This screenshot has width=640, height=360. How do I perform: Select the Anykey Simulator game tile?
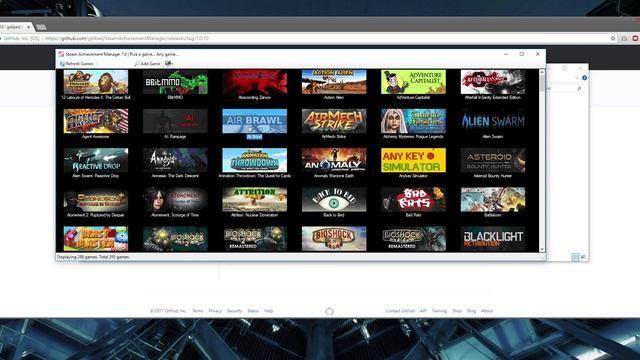point(413,163)
